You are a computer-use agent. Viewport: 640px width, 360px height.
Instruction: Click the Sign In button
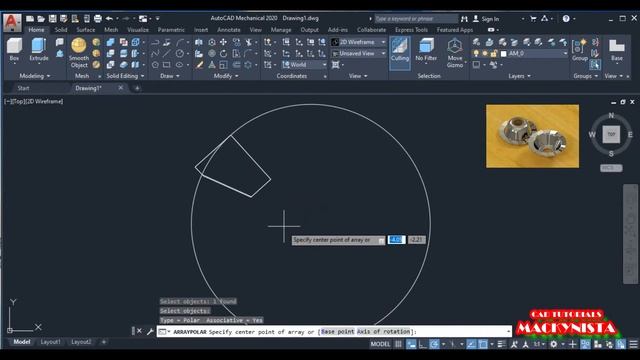486,19
